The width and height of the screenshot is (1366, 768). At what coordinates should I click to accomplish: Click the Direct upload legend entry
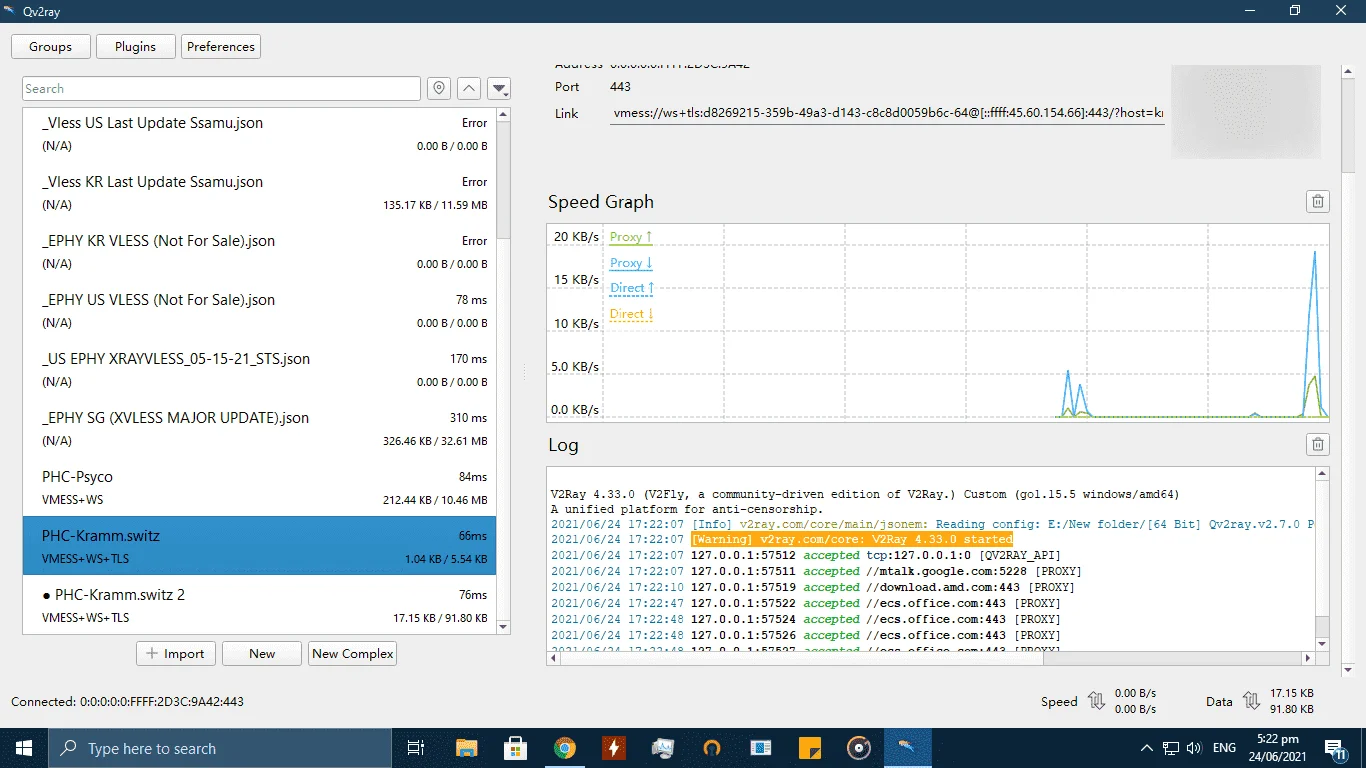tap(632, 288)
